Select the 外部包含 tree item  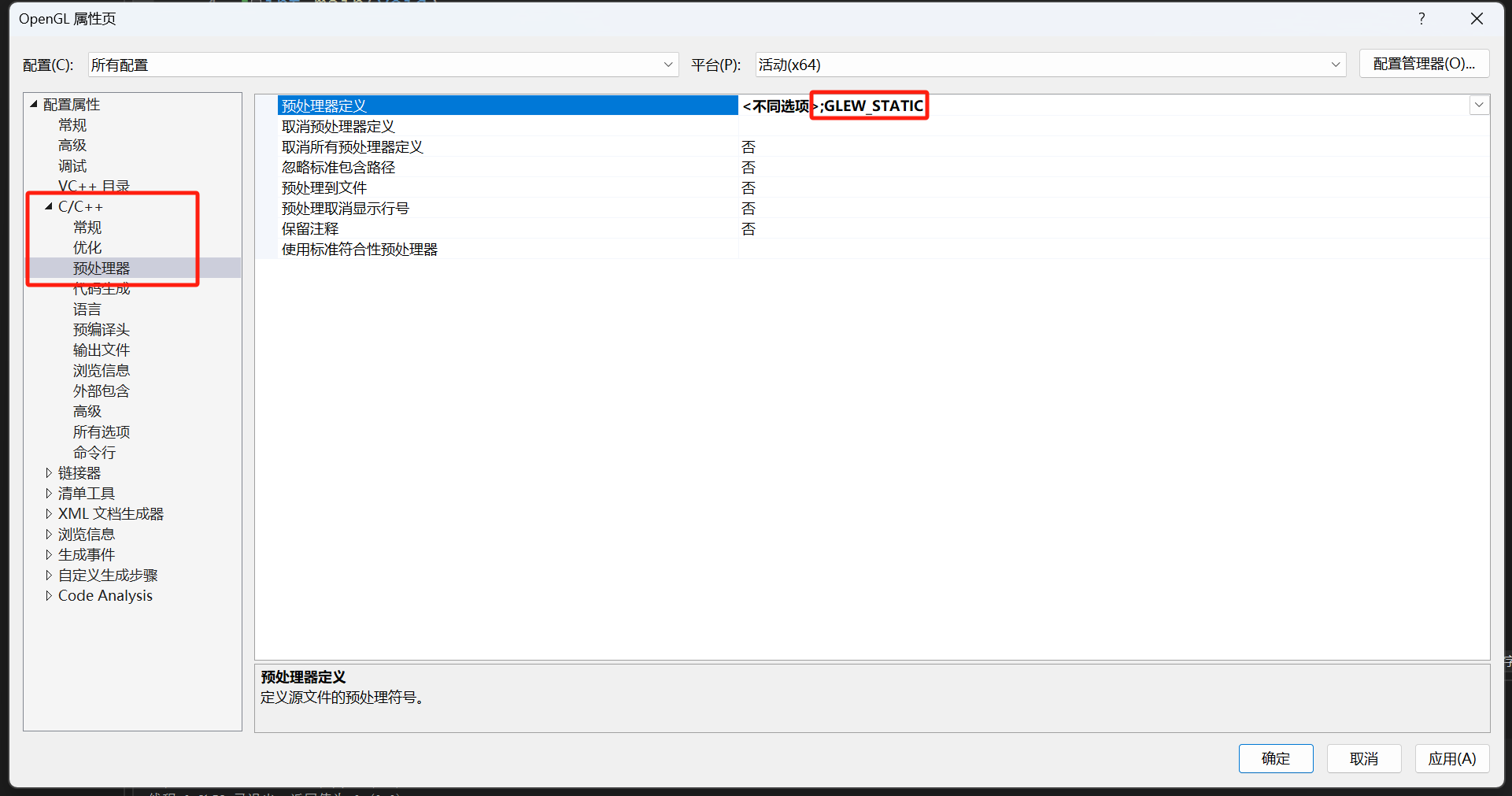102,391
